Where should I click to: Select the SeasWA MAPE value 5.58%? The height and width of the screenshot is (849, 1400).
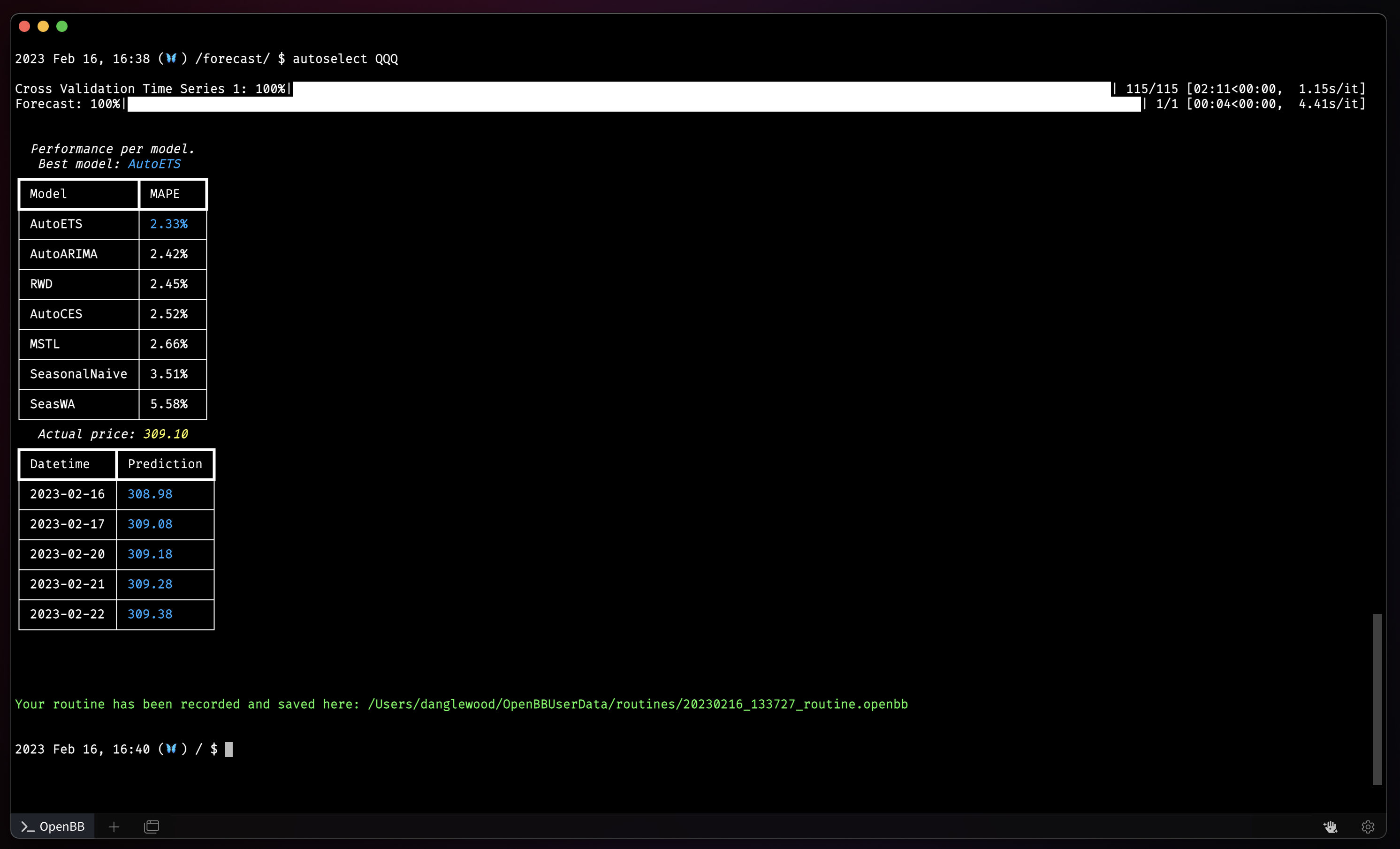(169, 404)
